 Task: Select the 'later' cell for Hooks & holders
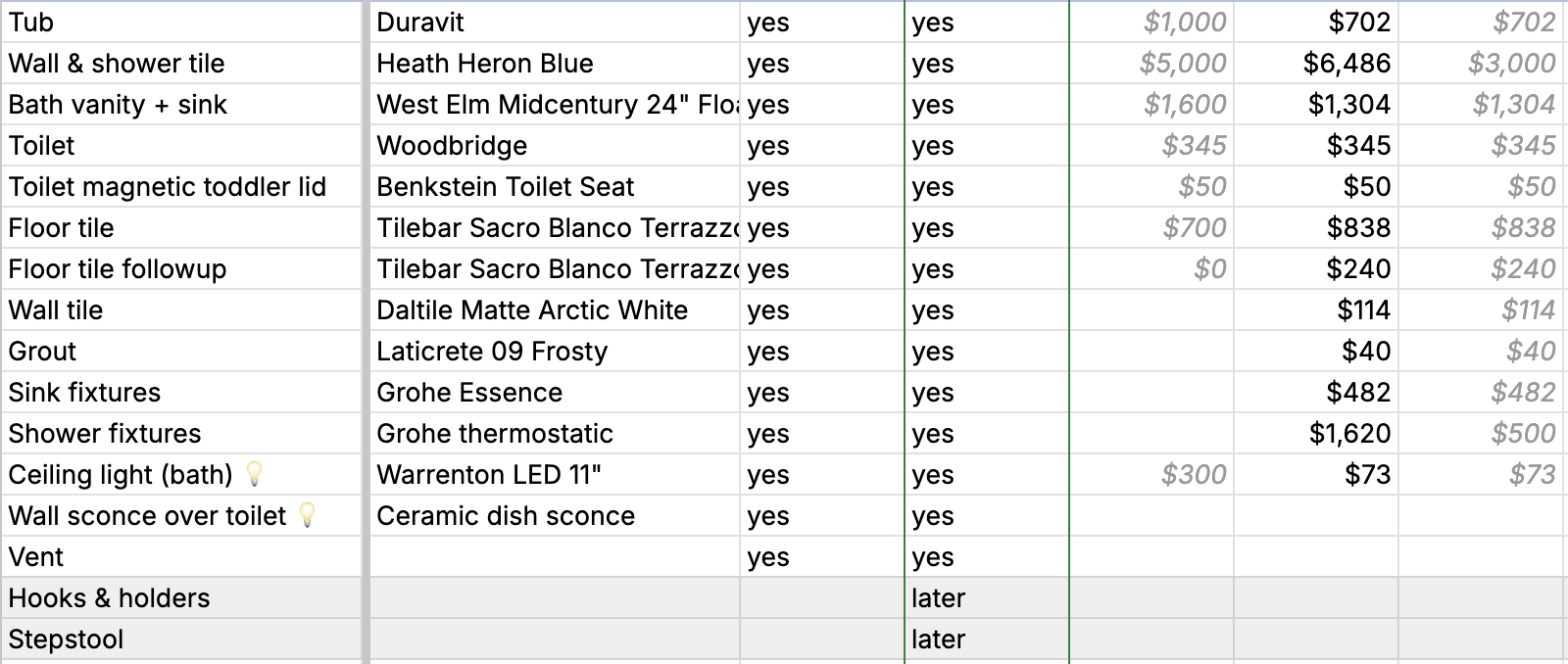pos(986,597)
